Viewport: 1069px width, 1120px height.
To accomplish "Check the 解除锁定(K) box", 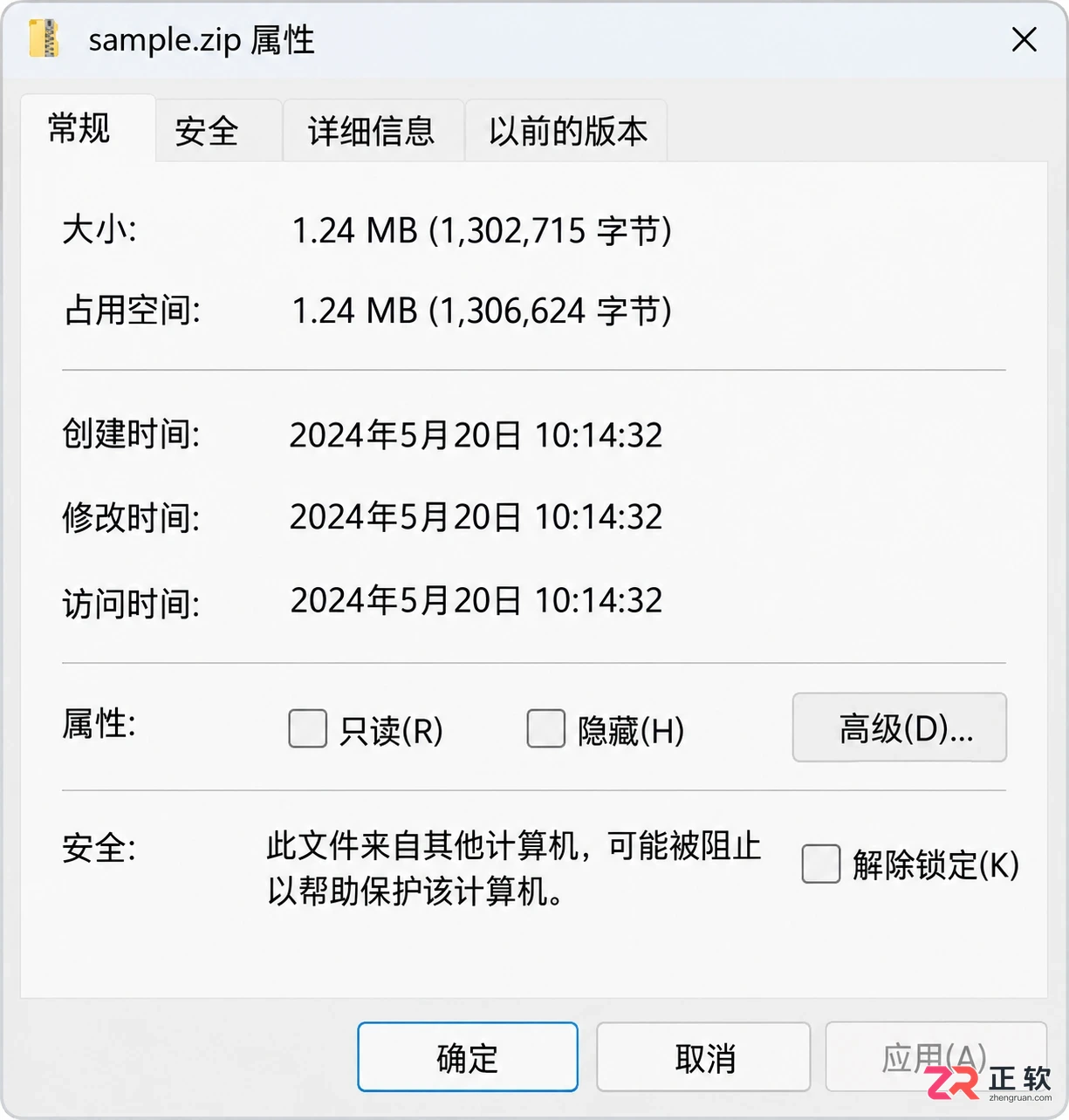I will click(x=820, y=864).
